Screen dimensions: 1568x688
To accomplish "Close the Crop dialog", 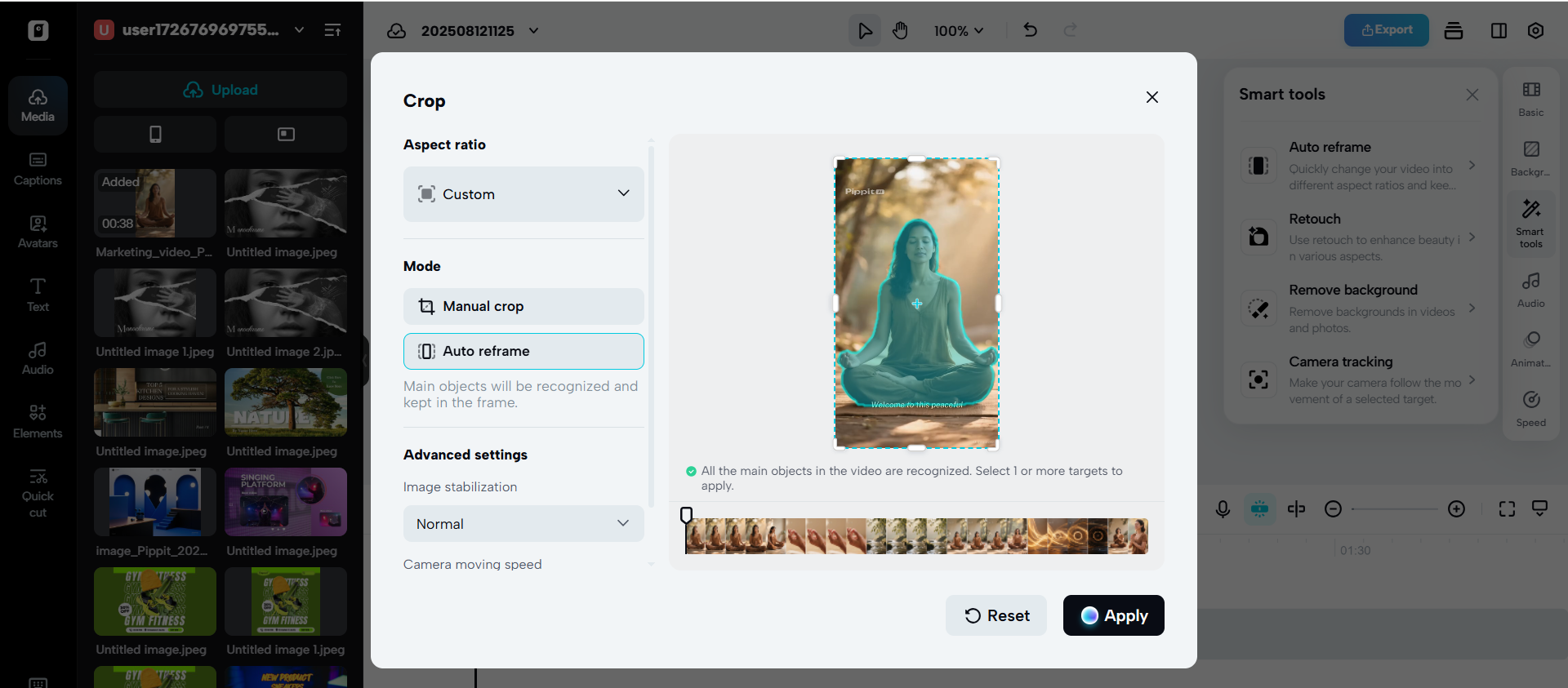I will (x=1152, y=97).
